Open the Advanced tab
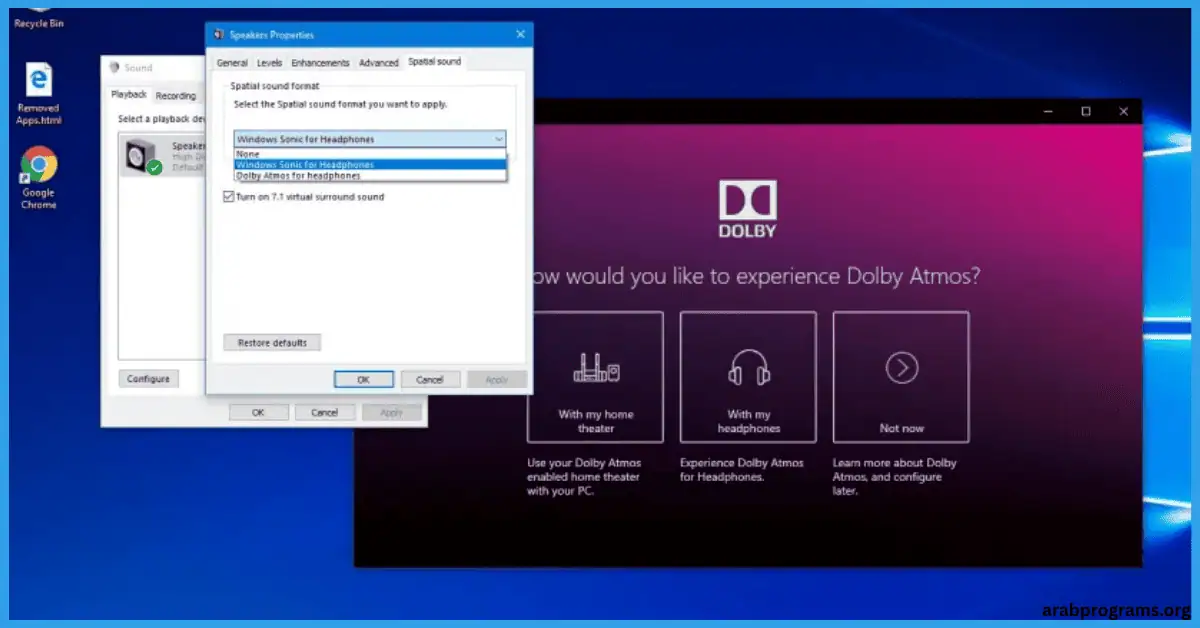 click(x=378, y=63)
